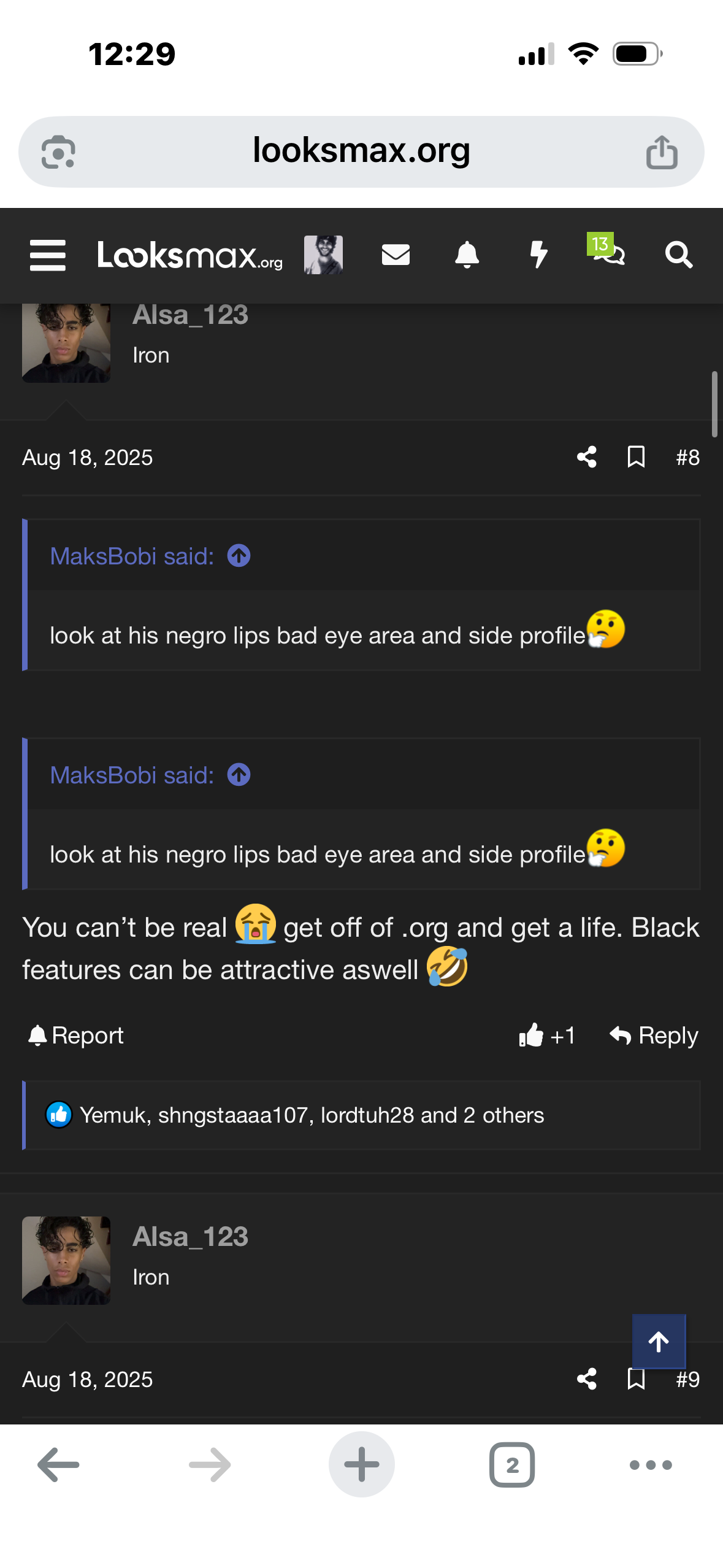Toggle bookmark on post #9
The width and height of the screenshot is (723, 1568).
coord(636,1379)
